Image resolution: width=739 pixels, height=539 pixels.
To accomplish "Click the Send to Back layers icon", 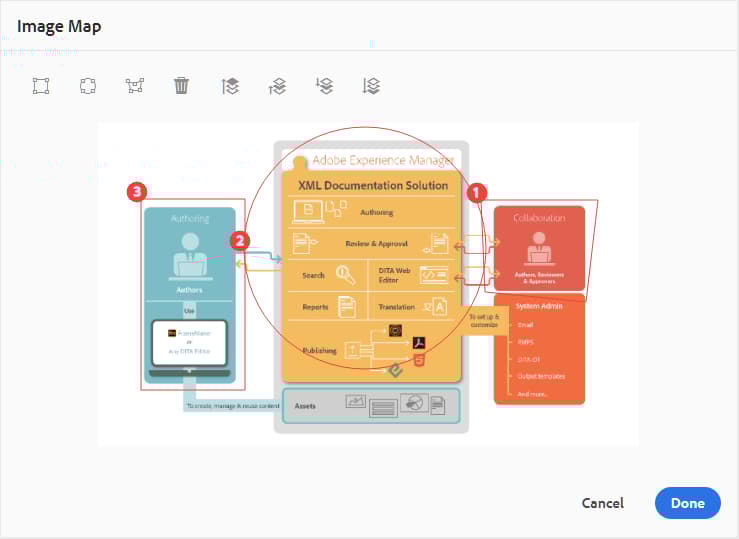I will coord(371,86).
